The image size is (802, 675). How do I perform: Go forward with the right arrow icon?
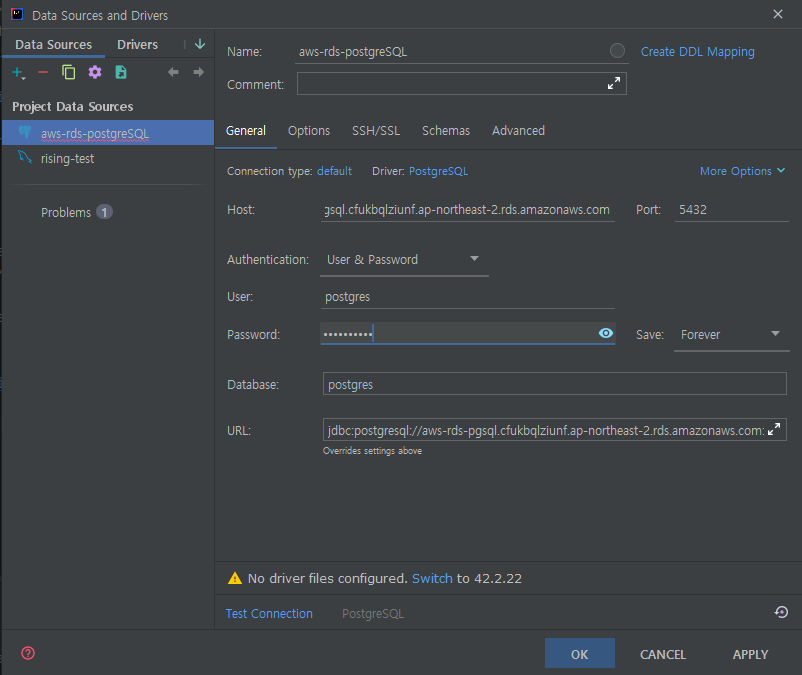(198, 72)
